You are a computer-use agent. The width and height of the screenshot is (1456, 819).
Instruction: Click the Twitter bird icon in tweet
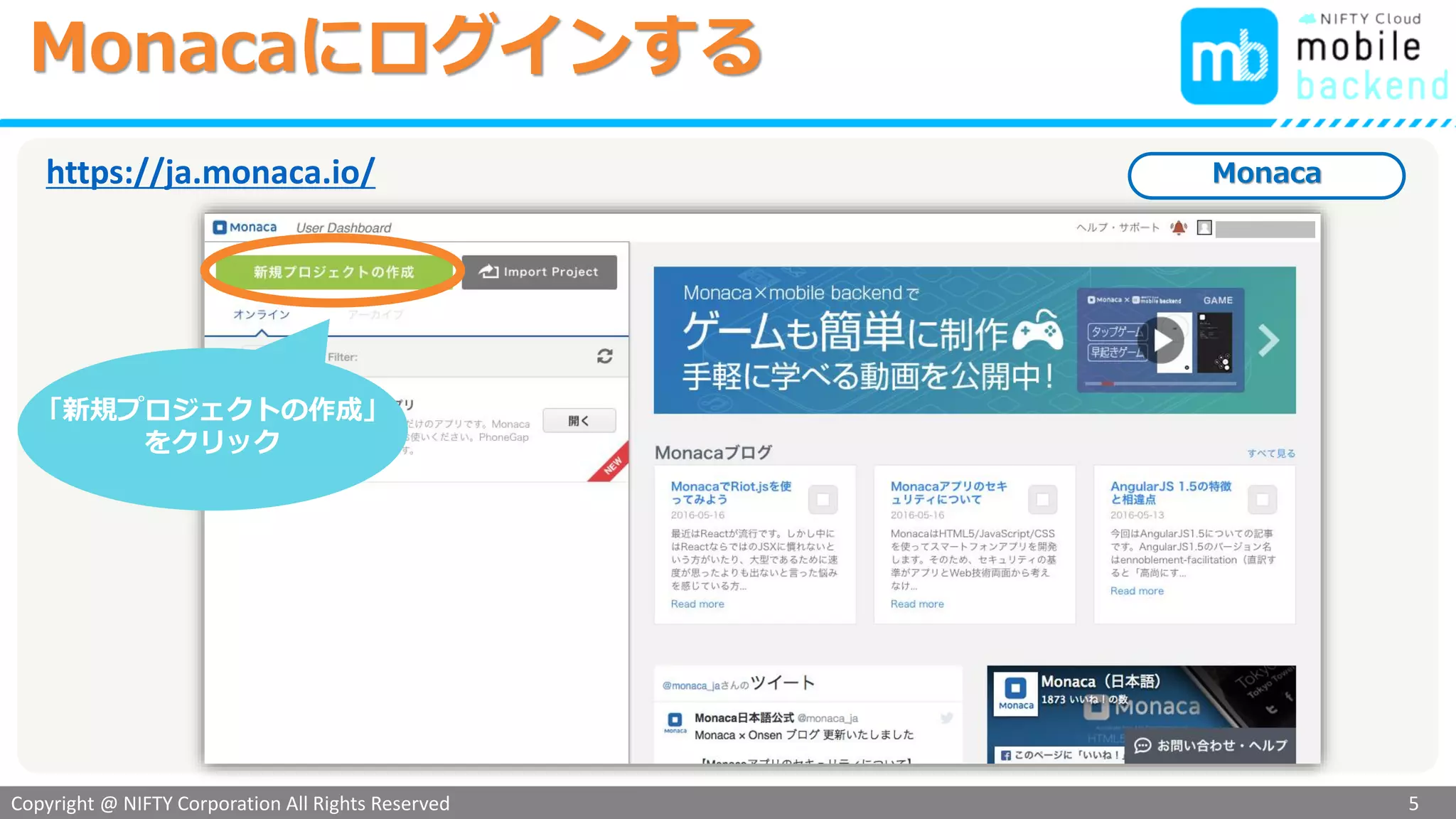pyautogui.click(x=946, y=718)
